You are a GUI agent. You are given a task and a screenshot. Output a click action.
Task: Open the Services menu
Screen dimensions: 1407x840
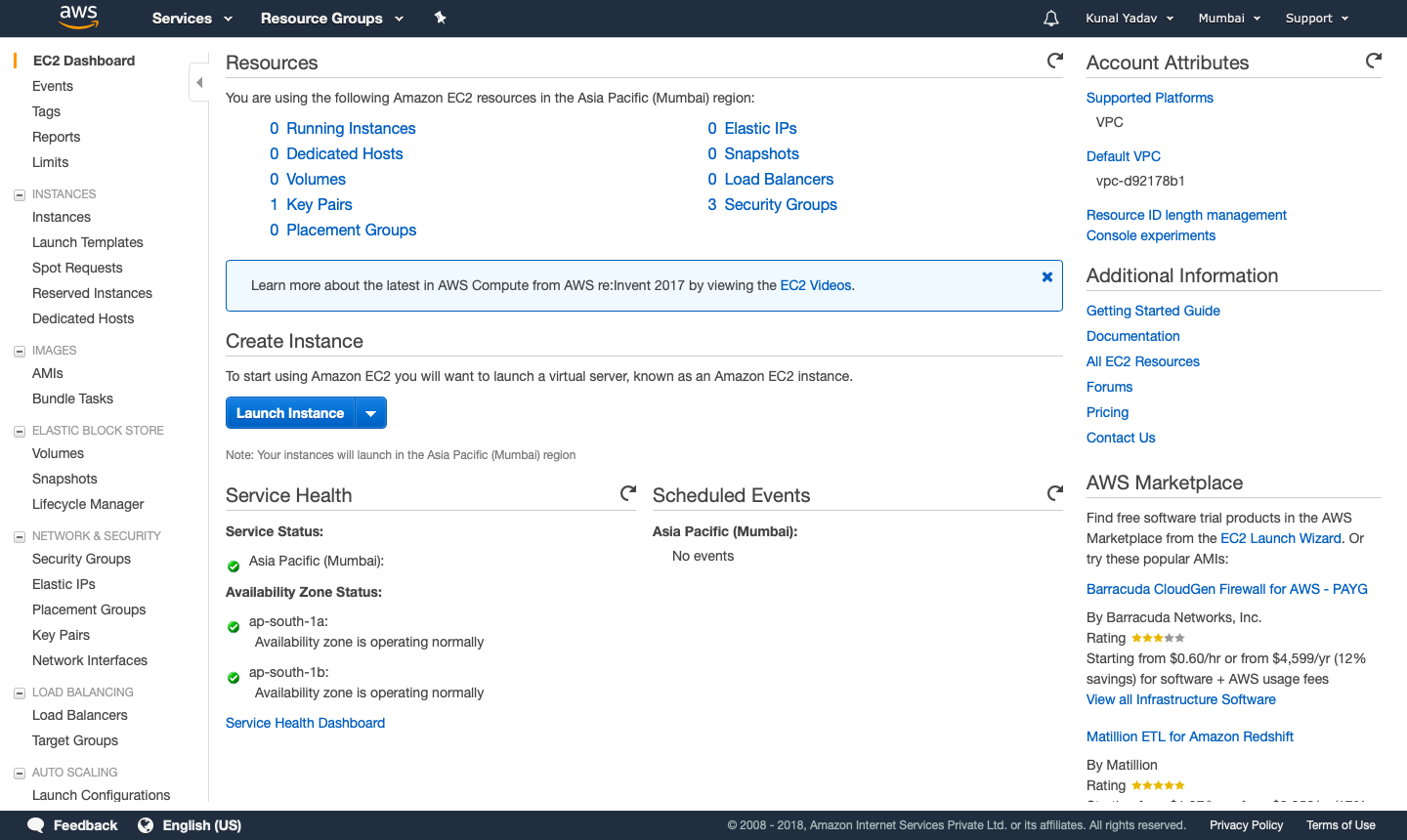[192, 19]
